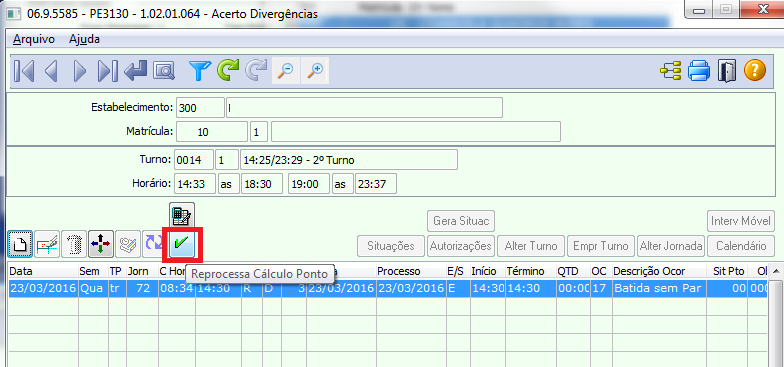Image resolution: width=784 pixels, height=367 pixels.
Task: Click the zoom in magnifier icon
Action: pyautogui.click(x=315, y=71)
